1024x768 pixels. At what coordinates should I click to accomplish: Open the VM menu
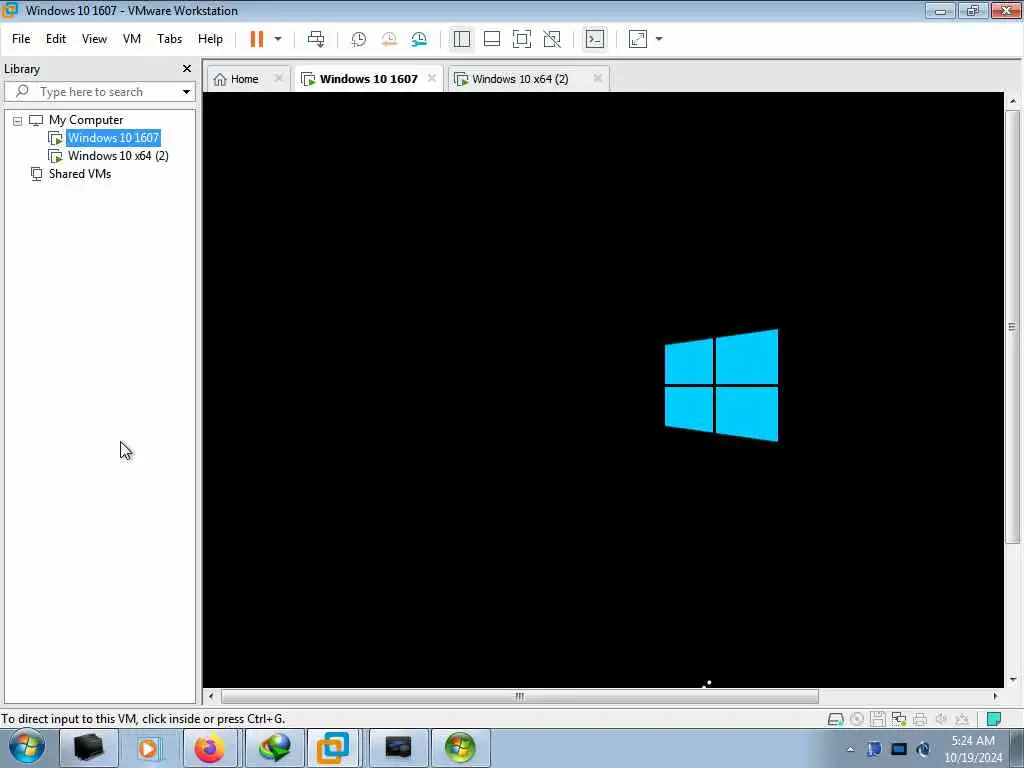pyautogui.click(x=132, y=39)
